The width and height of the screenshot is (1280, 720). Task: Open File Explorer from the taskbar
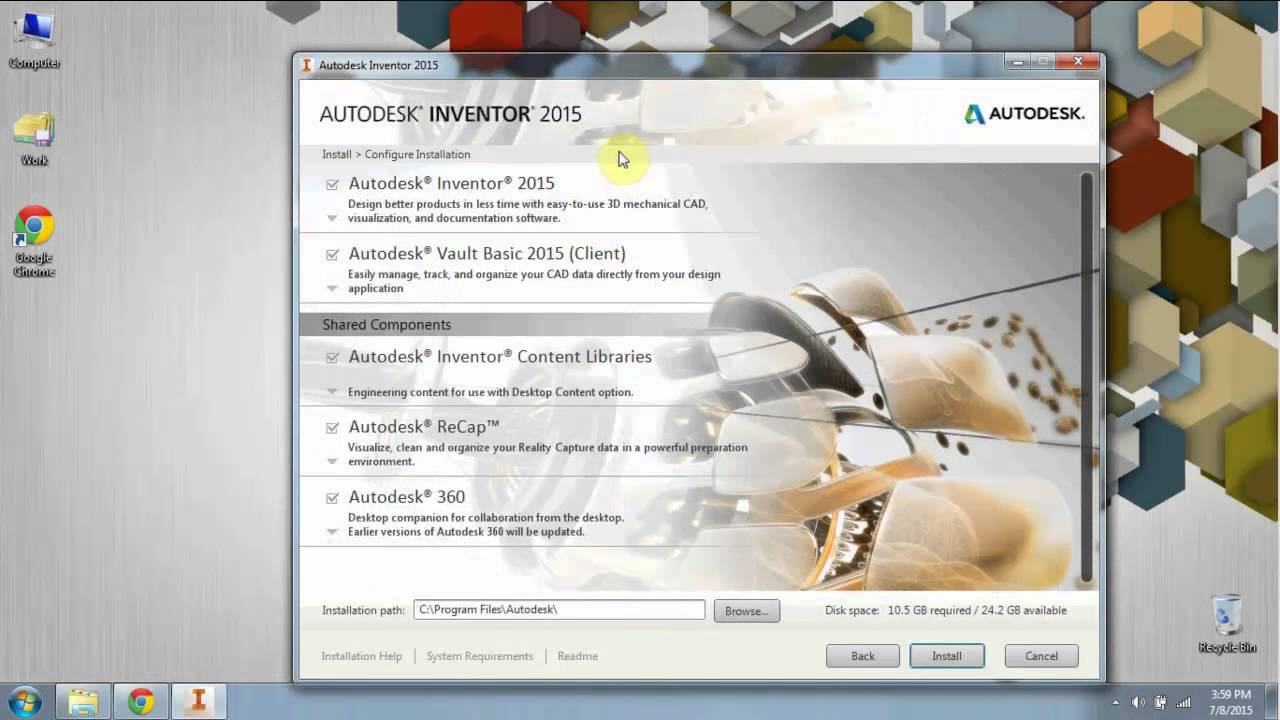83,701
